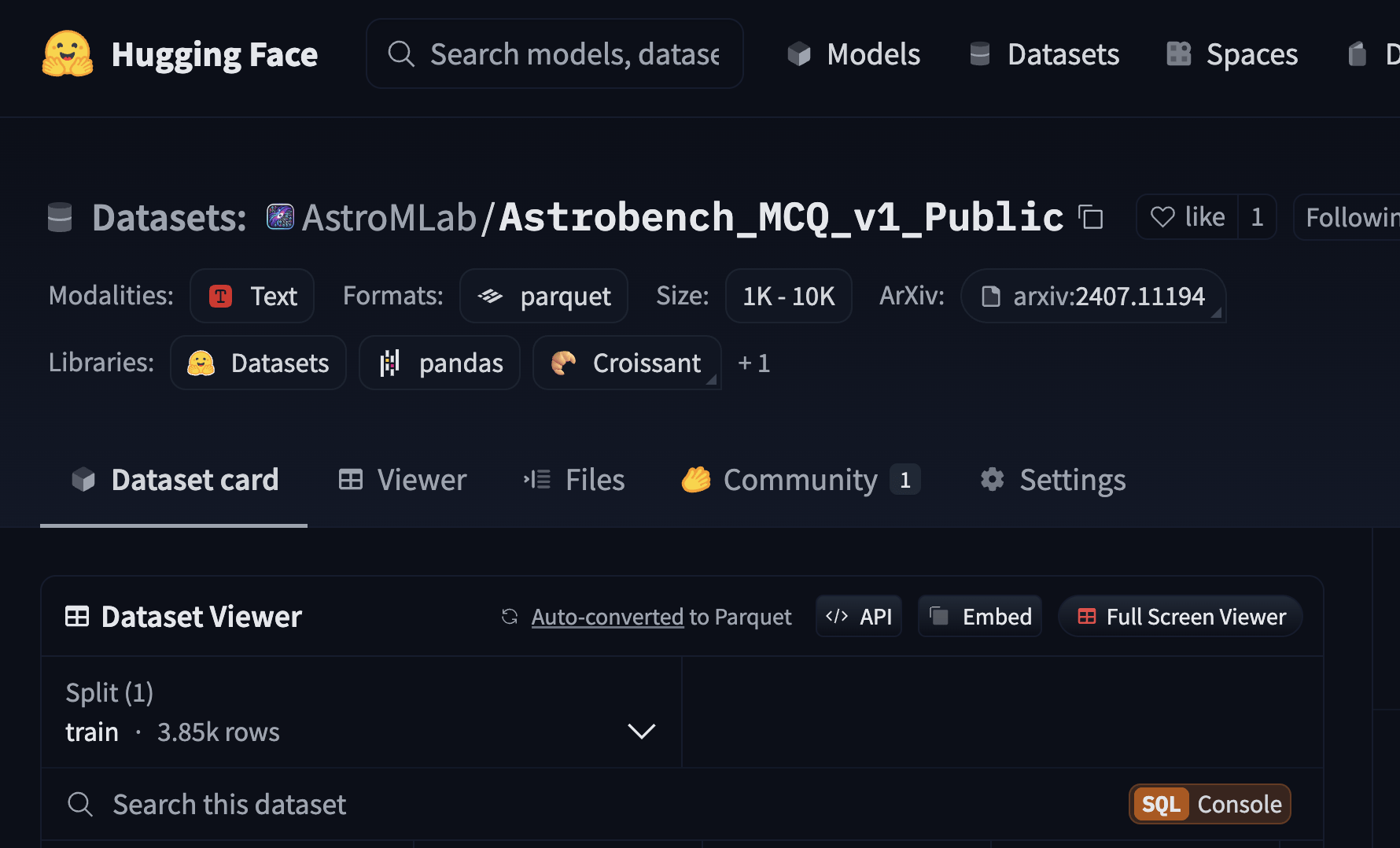
Task: Open the AstroMLab organization link
Action: click(389, 217)
